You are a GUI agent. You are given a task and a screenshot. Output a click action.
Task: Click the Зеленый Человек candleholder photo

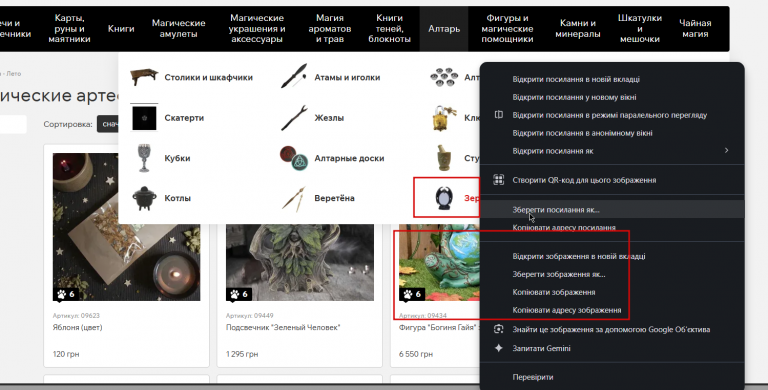(x=300, y=262)
